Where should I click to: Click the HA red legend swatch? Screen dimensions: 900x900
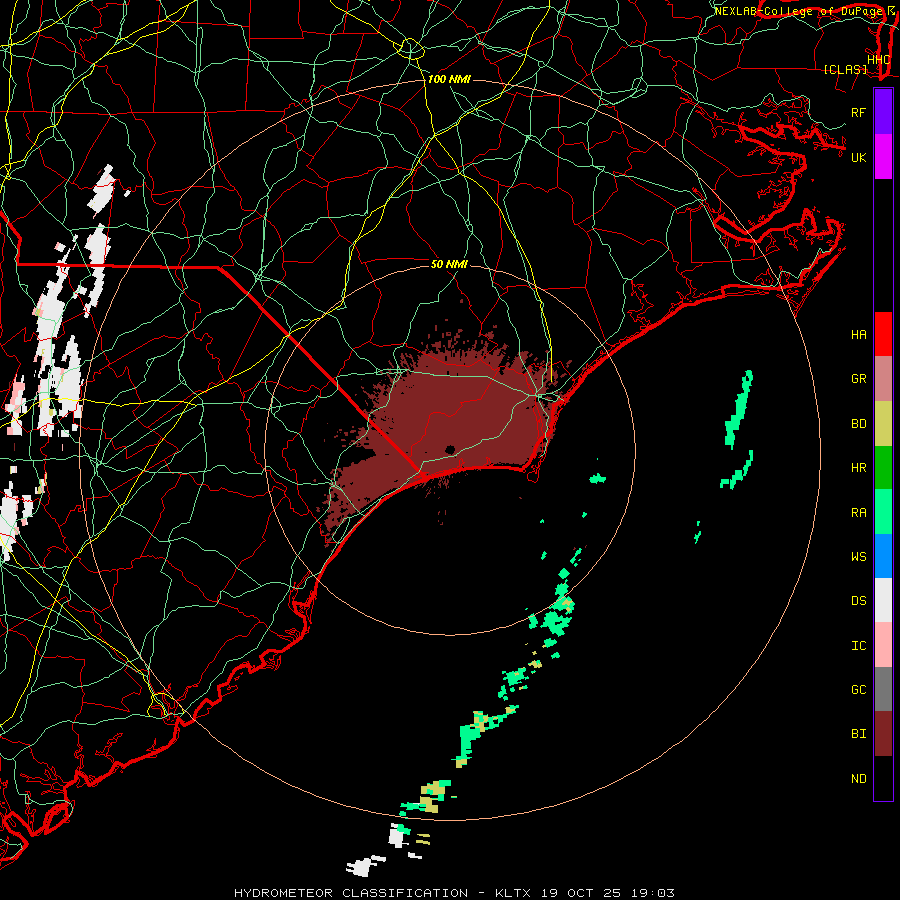[883, 334]
